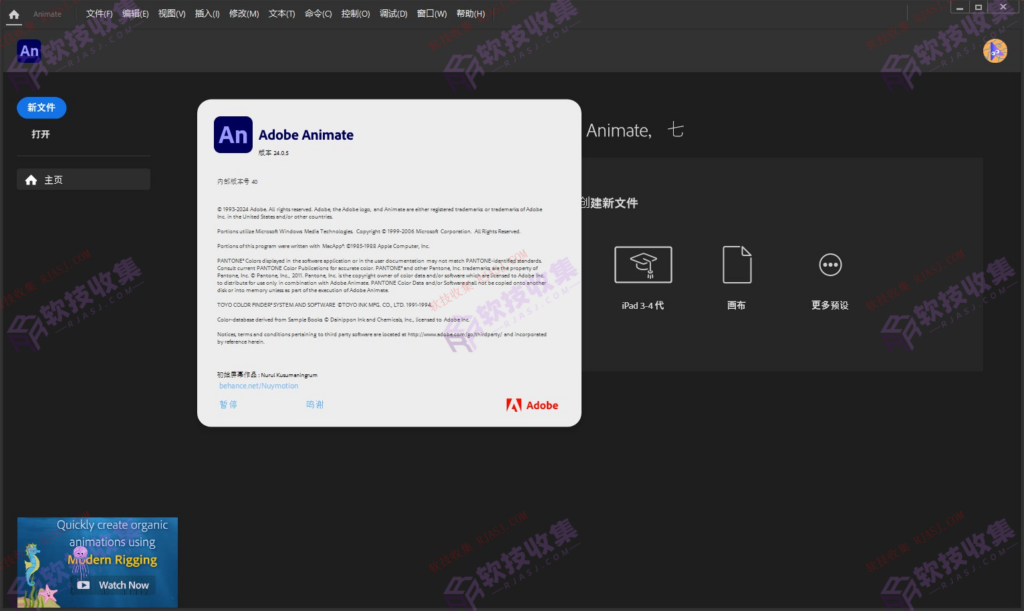Open the 更多预设 (More Presets) ellipsis
Screen dimensions: 1024x611
click(830, 264)
